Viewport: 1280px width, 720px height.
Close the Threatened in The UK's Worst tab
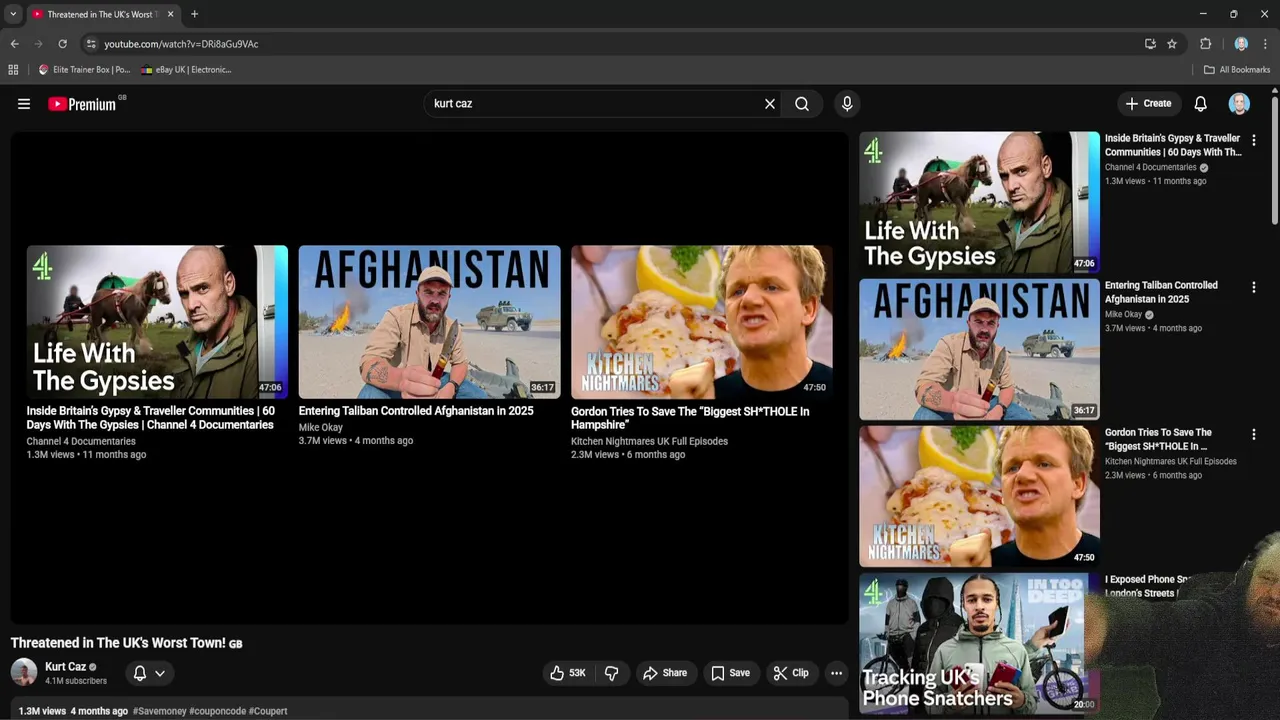(x=170, y=14)
